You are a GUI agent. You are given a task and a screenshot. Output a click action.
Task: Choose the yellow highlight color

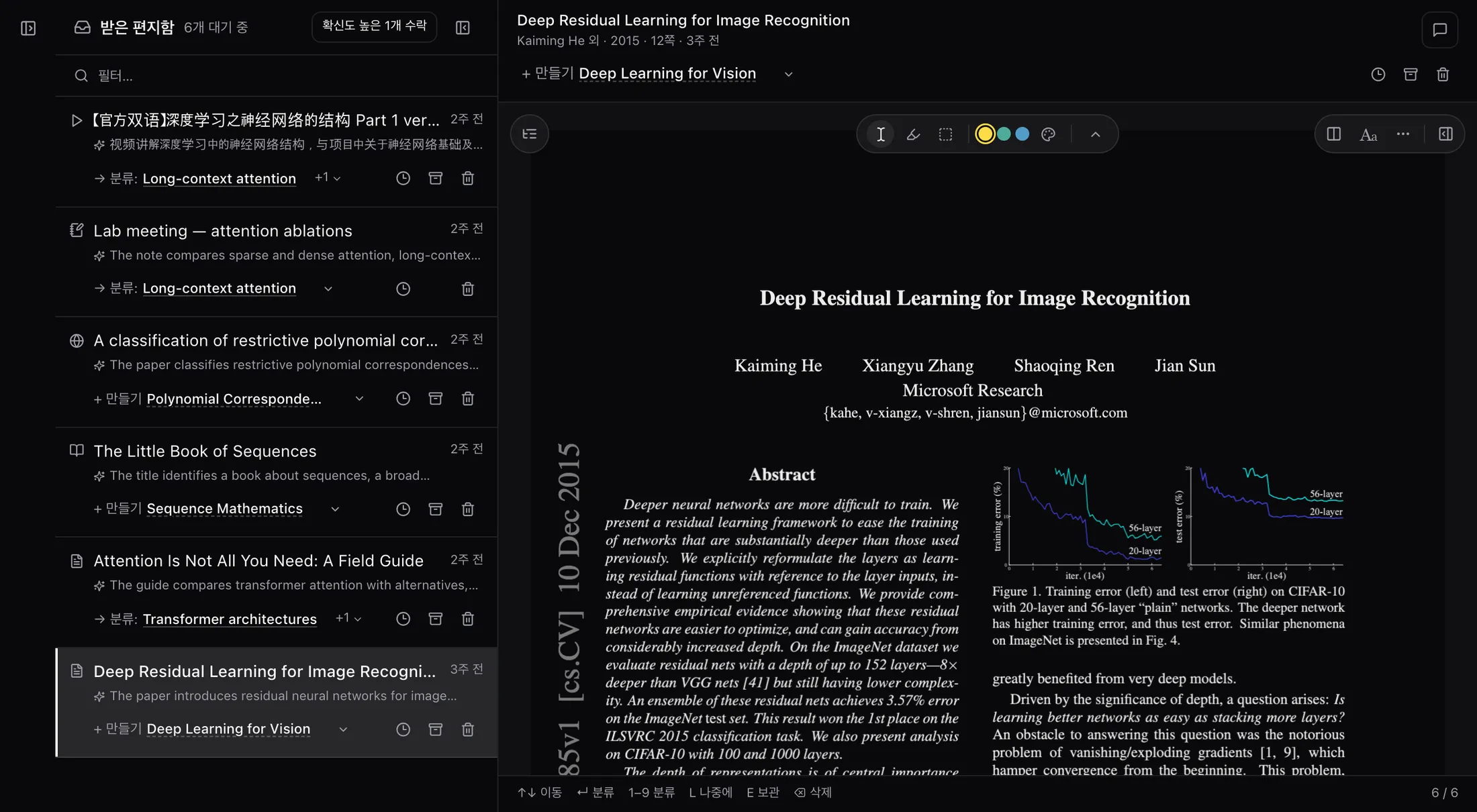[985, 134]
